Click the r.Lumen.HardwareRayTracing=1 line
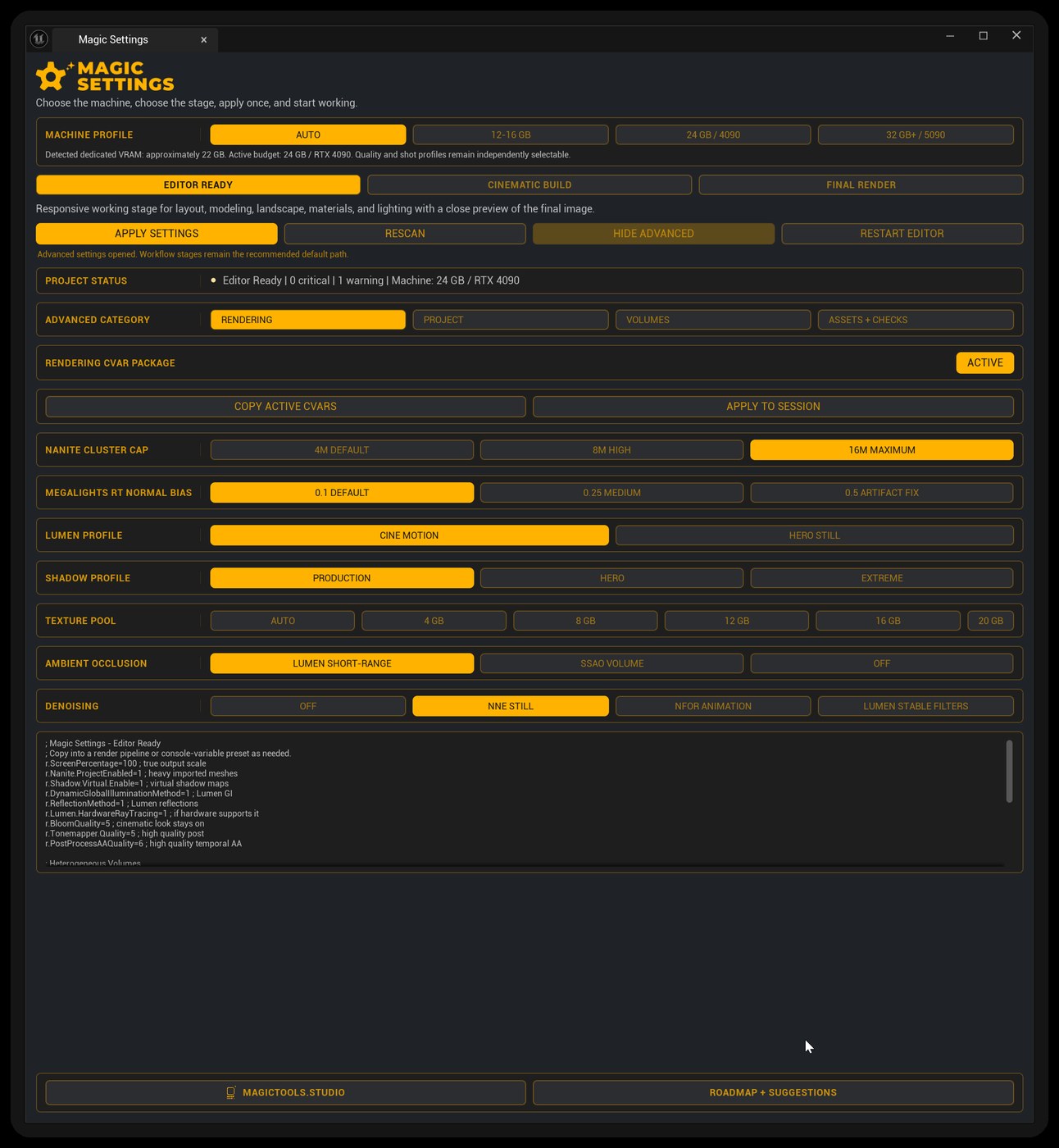1059x1148 pixels. 152,813
